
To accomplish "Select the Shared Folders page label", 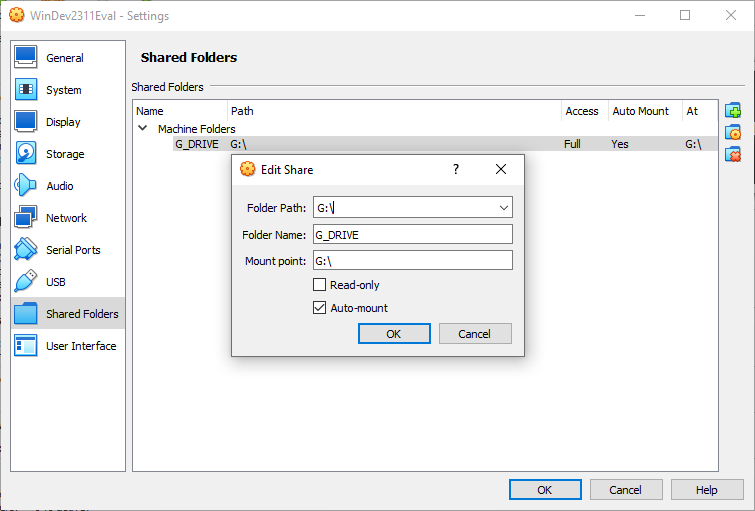I will click(82, 314).
